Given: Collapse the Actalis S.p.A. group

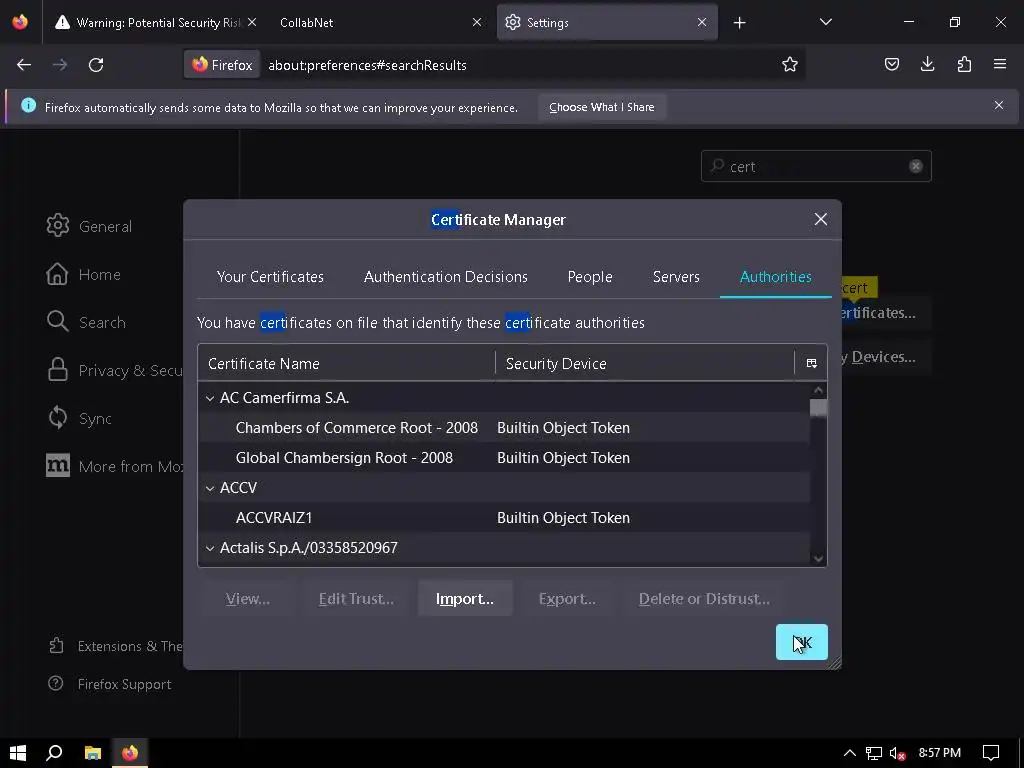Looking at the screenshot, I should [x=210, y=548].
